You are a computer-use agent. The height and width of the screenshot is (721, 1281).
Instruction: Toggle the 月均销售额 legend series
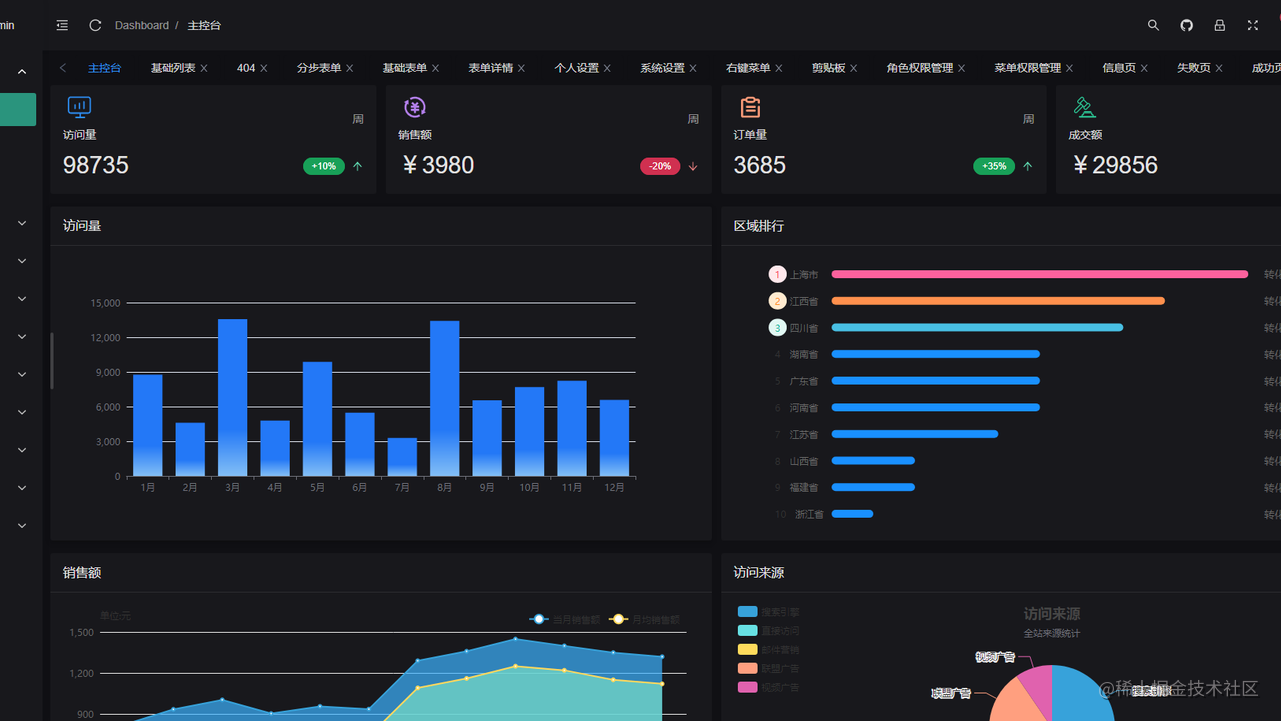click(x=644, y=619)
